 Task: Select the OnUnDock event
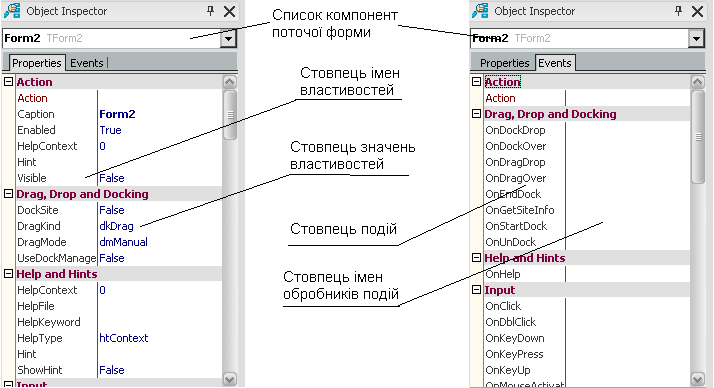pyautogui.click(x=510, y=242)
